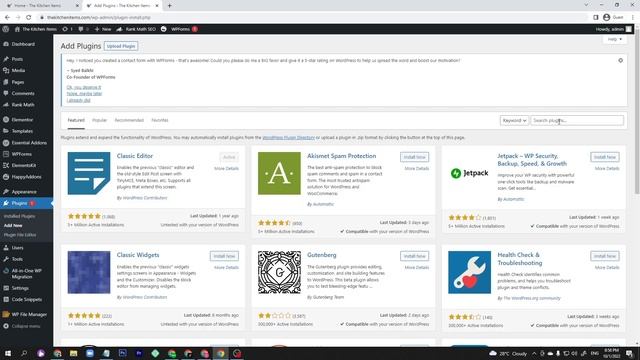640x360 pixels.
Task: Open a new browser tab
Action: [169, 6]
